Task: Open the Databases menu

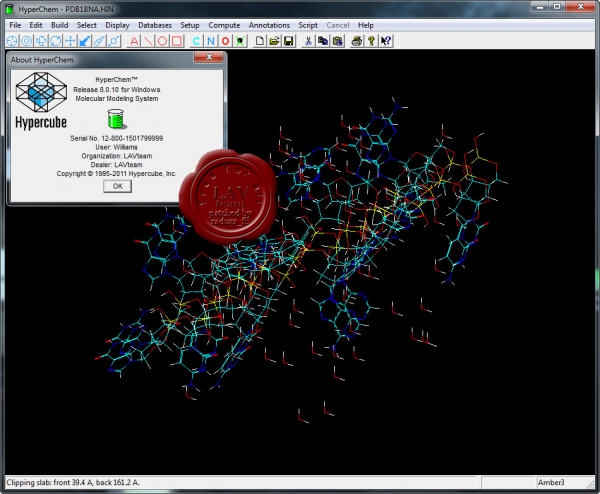Action: click(x=155, y=25)
